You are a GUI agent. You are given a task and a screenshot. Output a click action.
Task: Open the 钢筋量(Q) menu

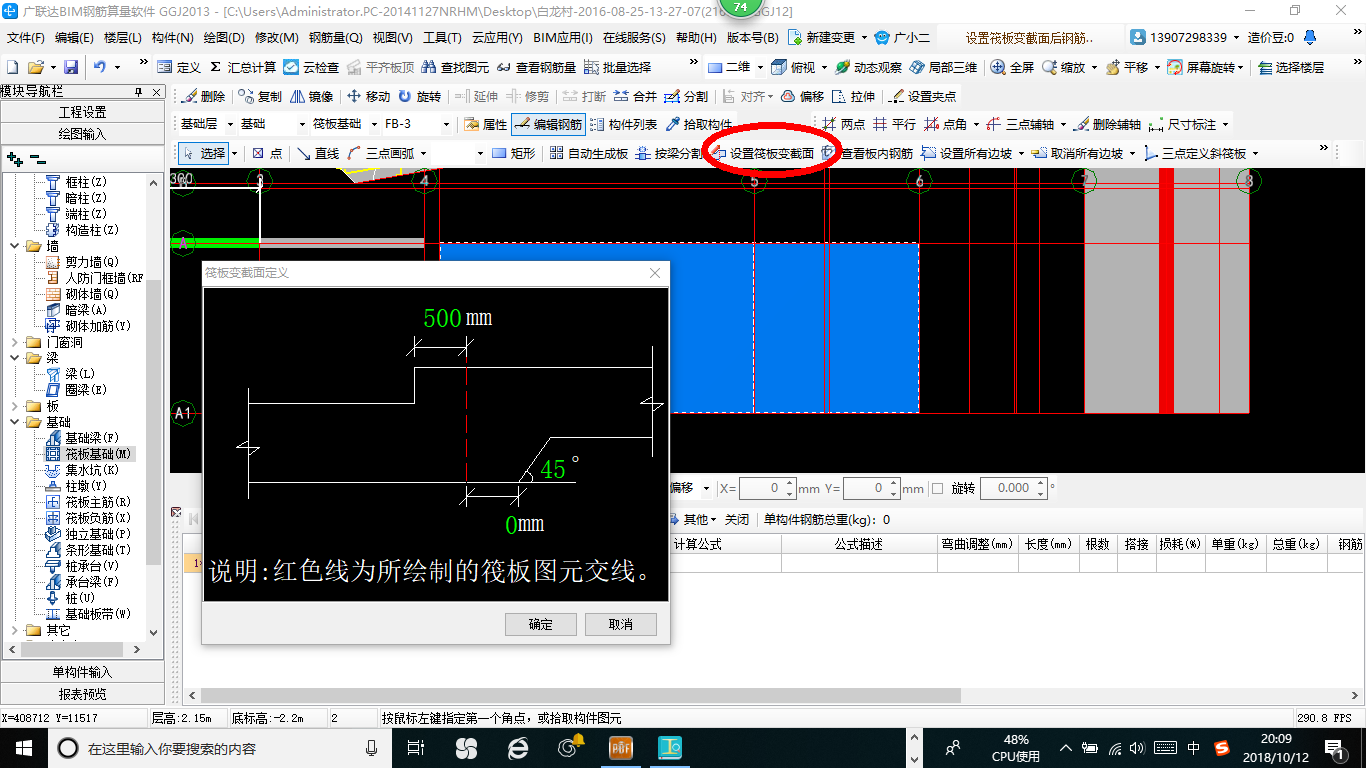336,38
